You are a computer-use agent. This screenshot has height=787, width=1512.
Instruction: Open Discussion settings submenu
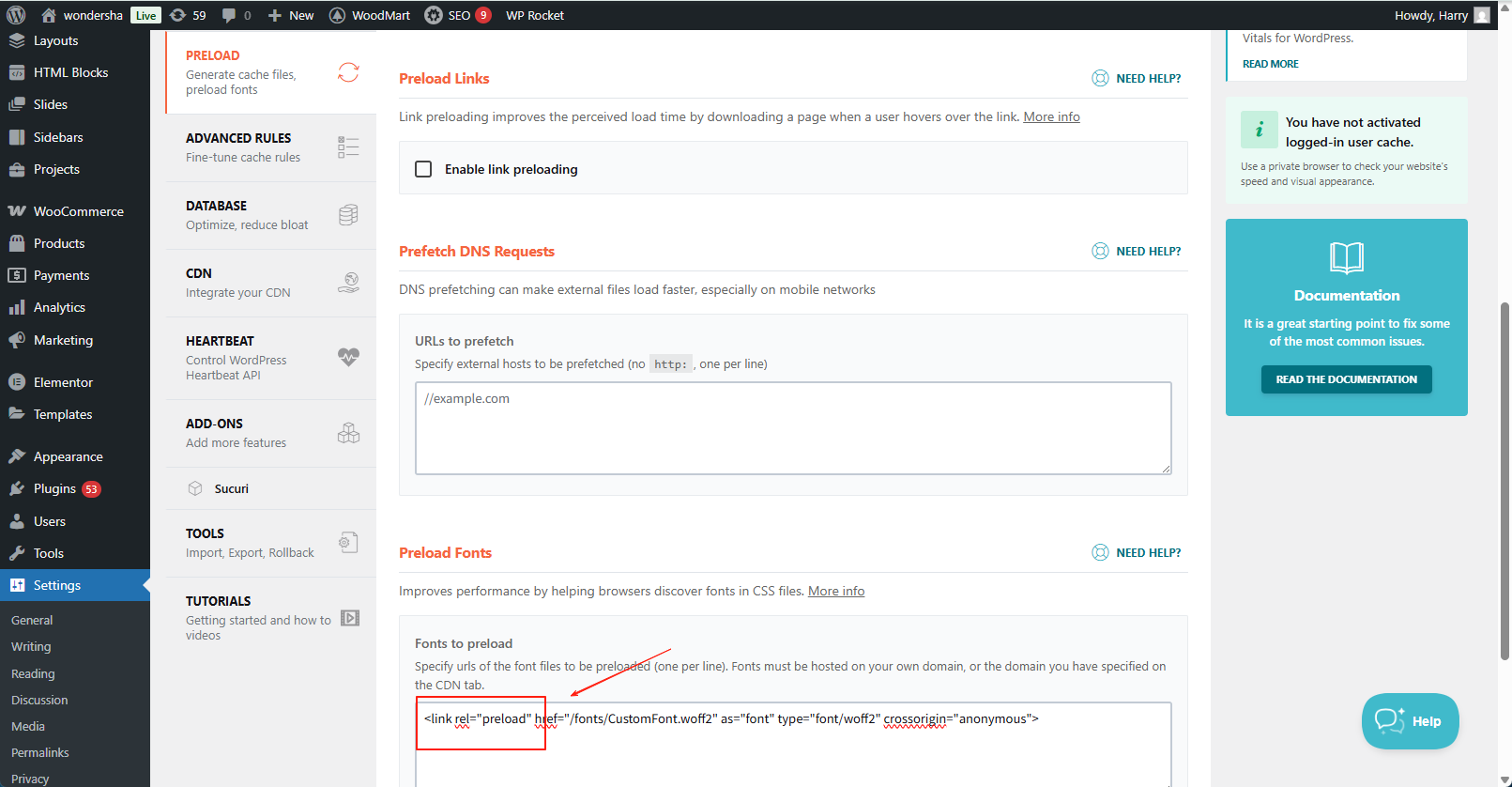(x=39, y=700)
